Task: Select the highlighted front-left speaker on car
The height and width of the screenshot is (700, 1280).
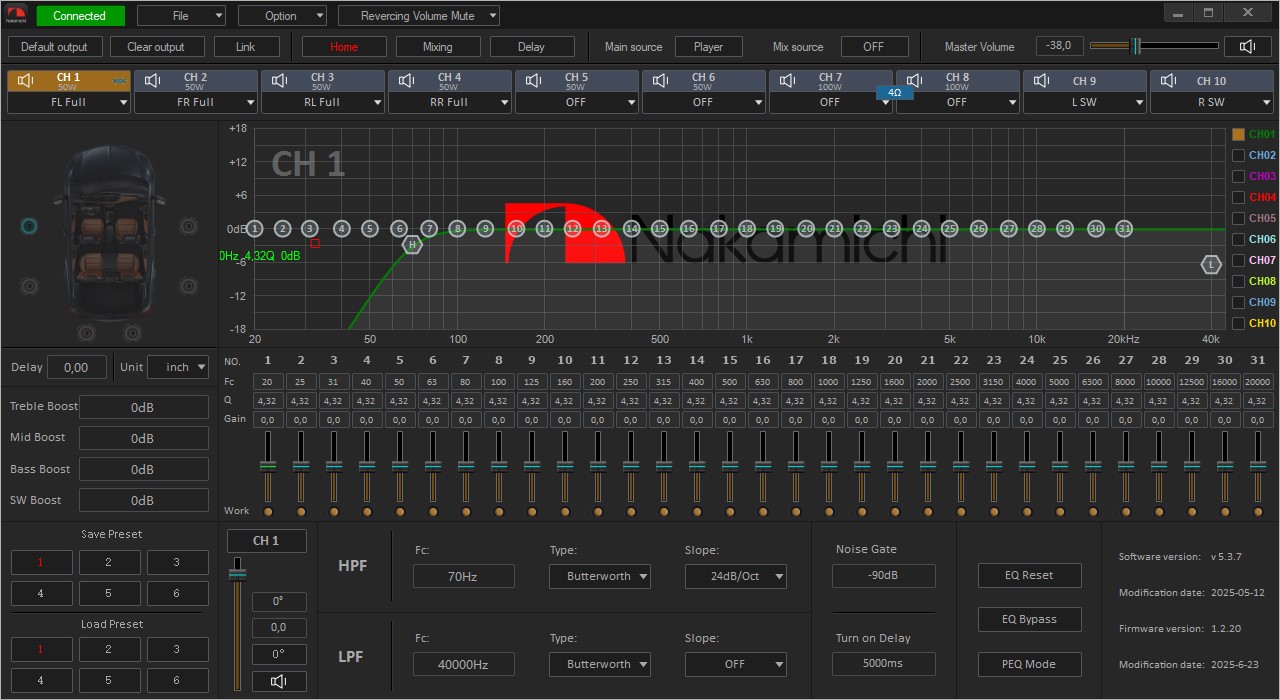Action: [29, 226]
